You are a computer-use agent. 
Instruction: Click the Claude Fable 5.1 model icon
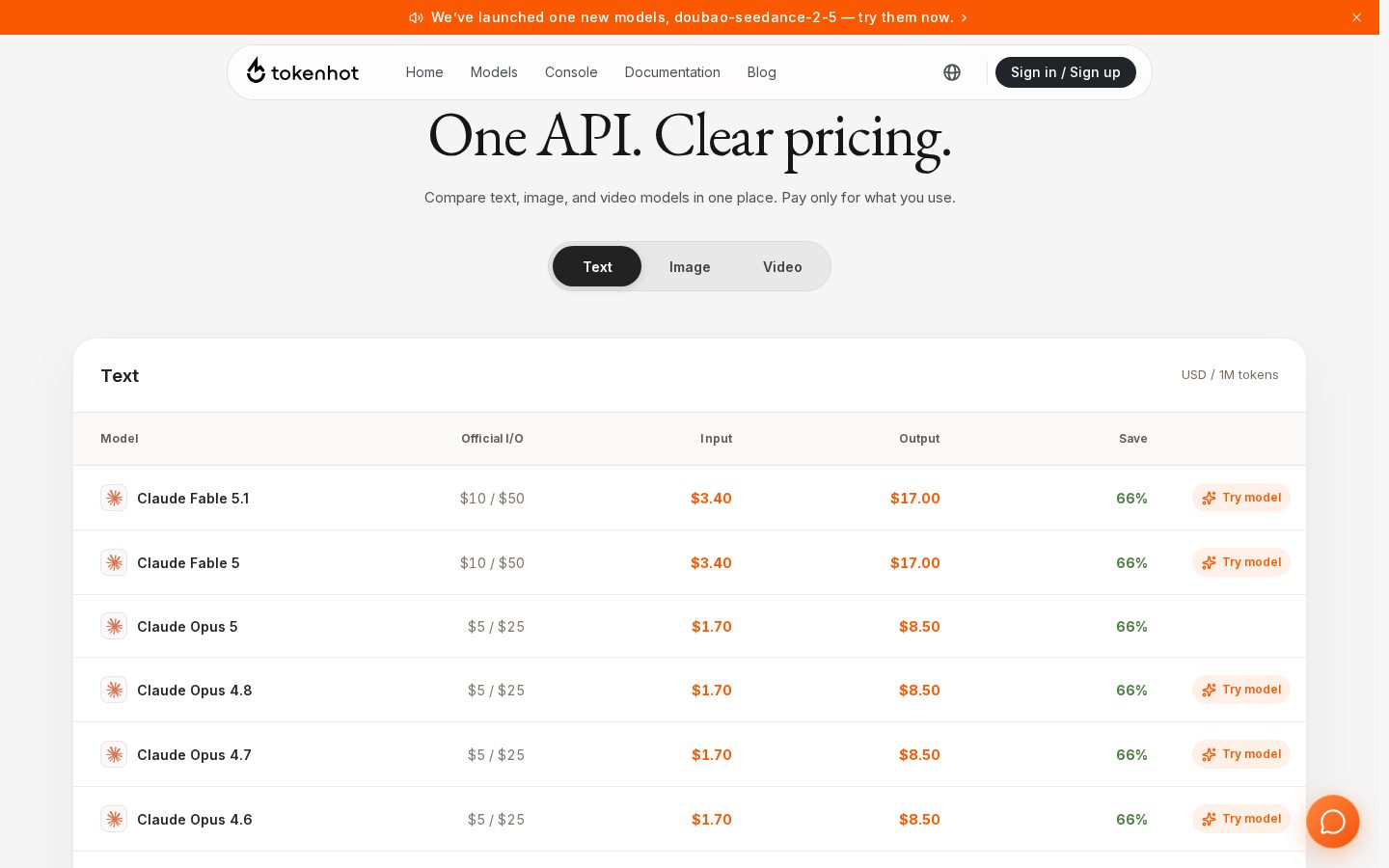click(114, 498)
